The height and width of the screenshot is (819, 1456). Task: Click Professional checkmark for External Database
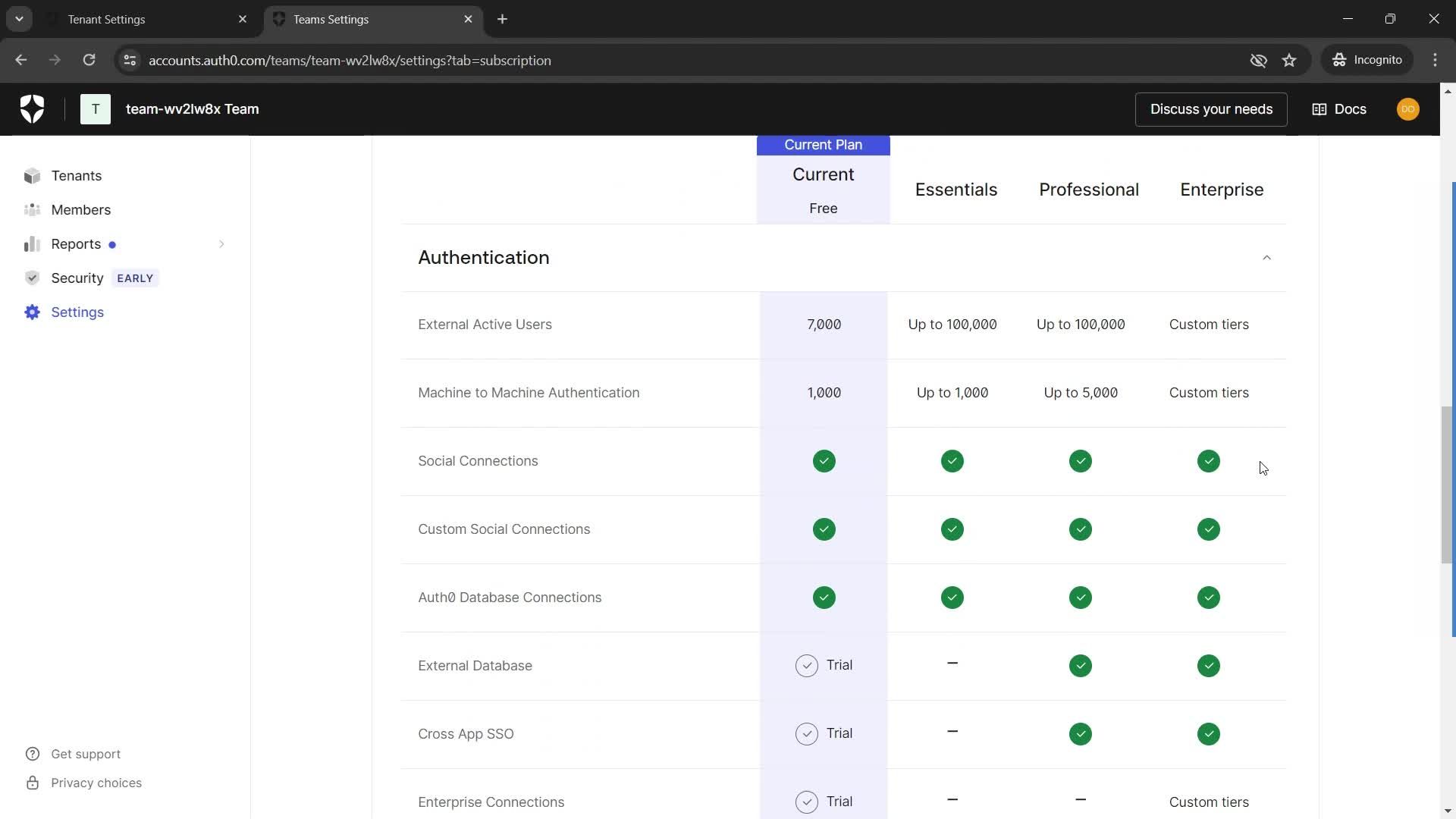(x=1081, y=666)
